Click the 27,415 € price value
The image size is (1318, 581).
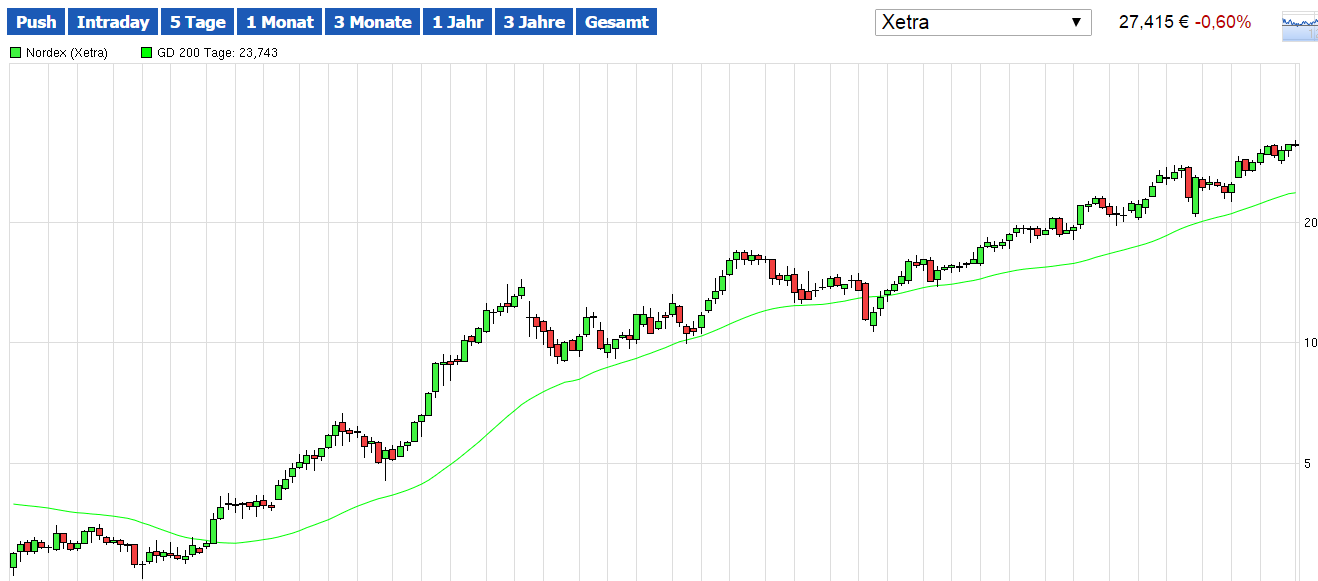coord(1156,22)
